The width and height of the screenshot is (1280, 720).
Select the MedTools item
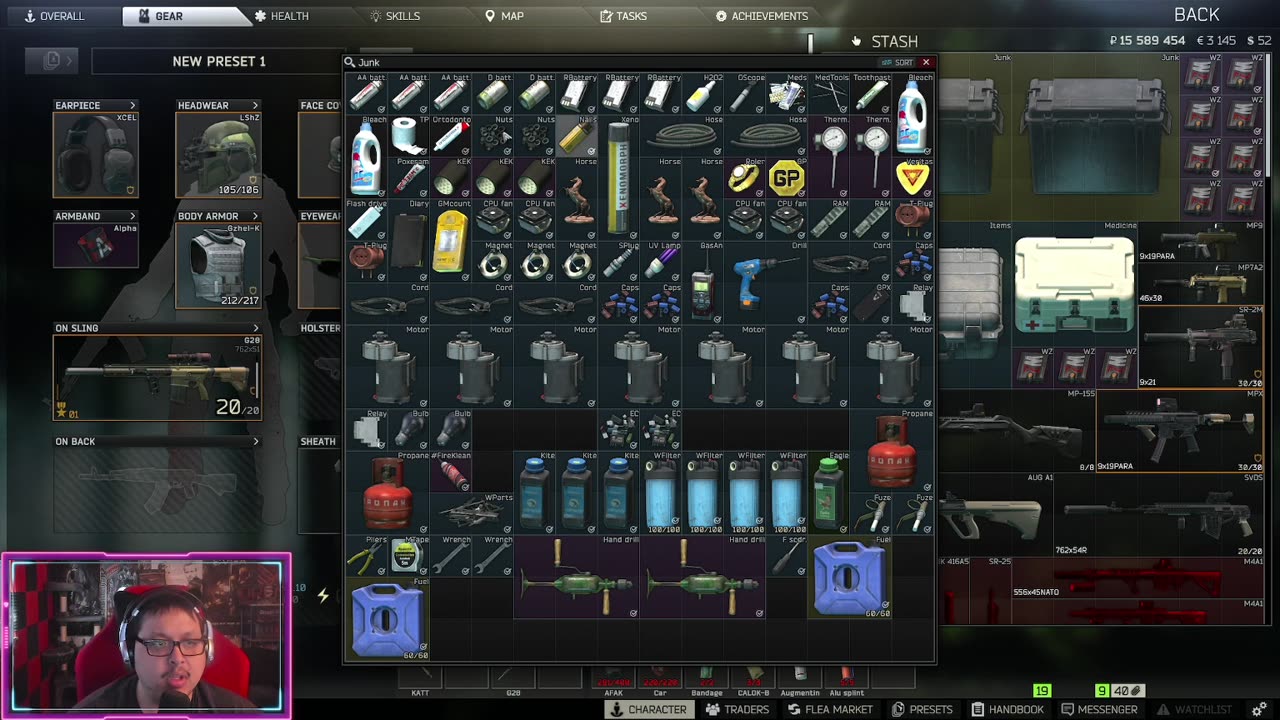[829, 94]
